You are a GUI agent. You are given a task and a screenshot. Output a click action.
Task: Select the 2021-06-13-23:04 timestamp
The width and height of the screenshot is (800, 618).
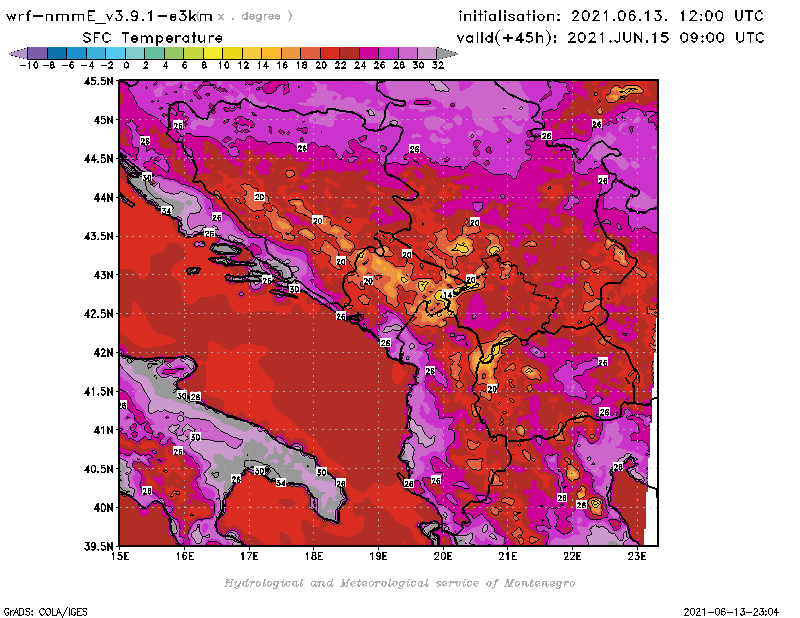coord(731,611)
